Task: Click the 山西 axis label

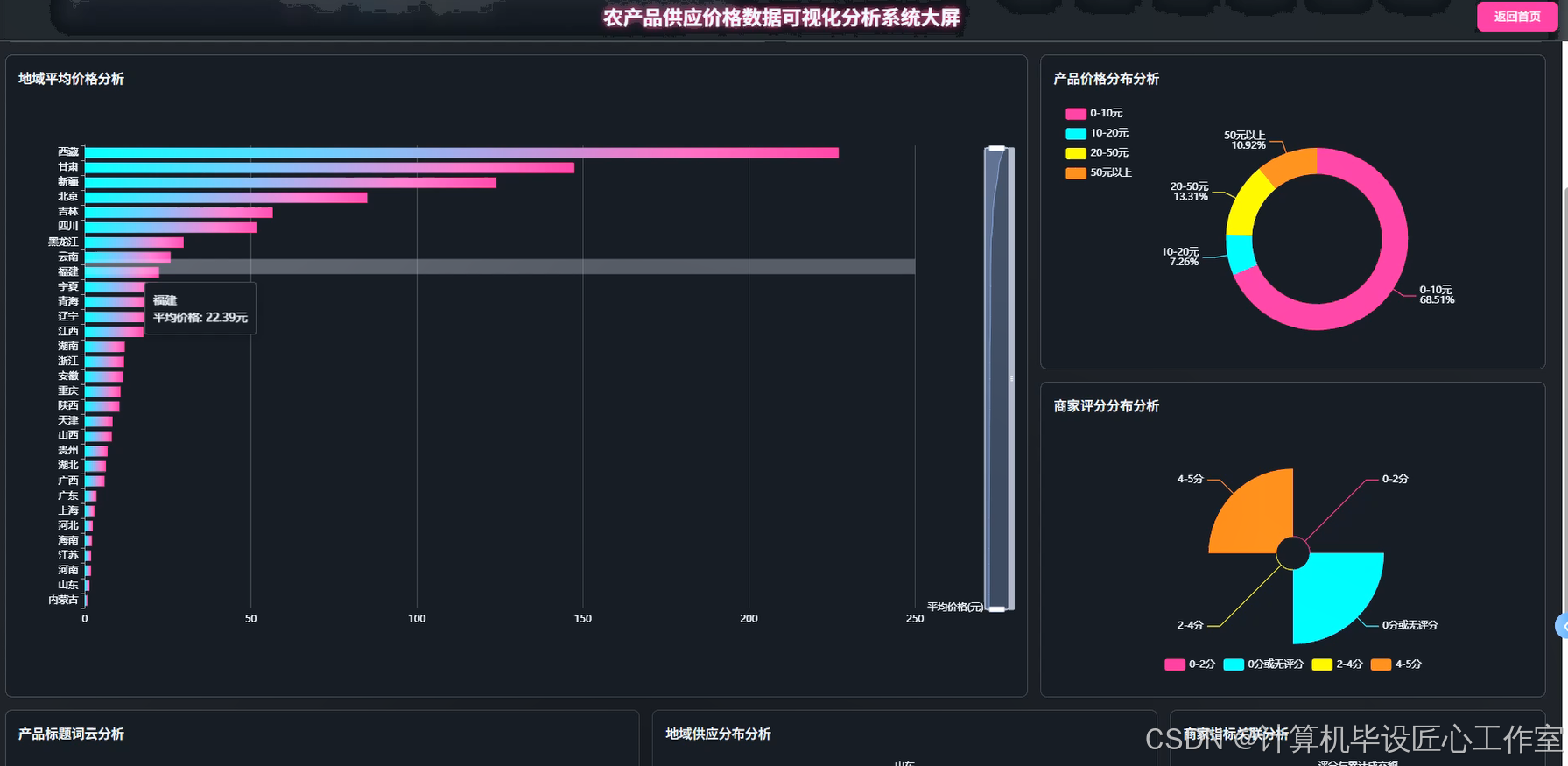Action: click(68, 436)
